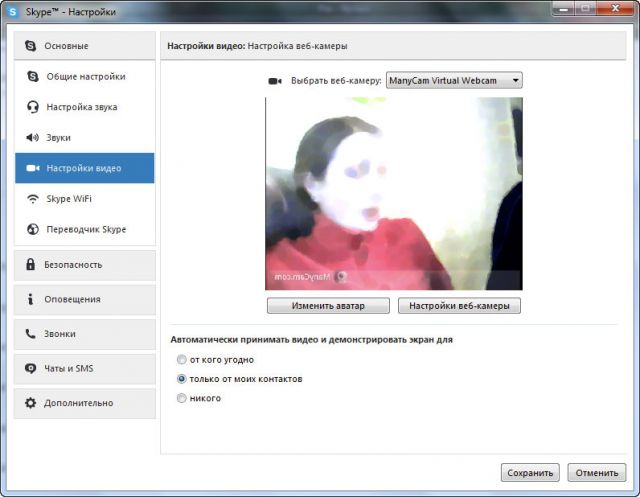The height and width of the screenshot is (497, 640).
Task: Open Переводчик Skype settings
Action: pyautogui.click(x=85, y=229)
